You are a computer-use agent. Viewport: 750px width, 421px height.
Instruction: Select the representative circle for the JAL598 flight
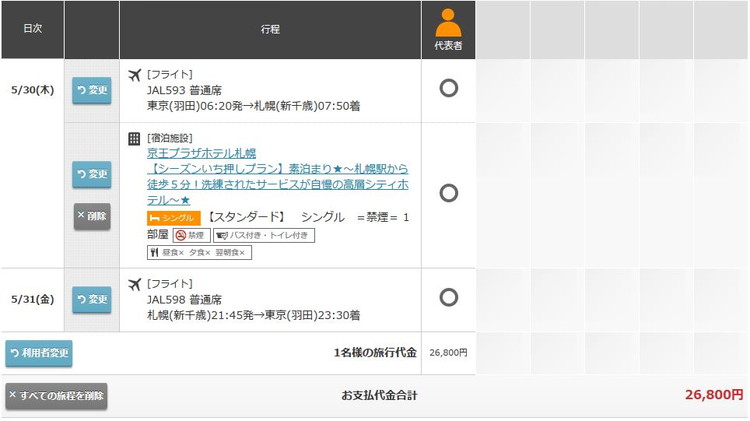[449, 297]
